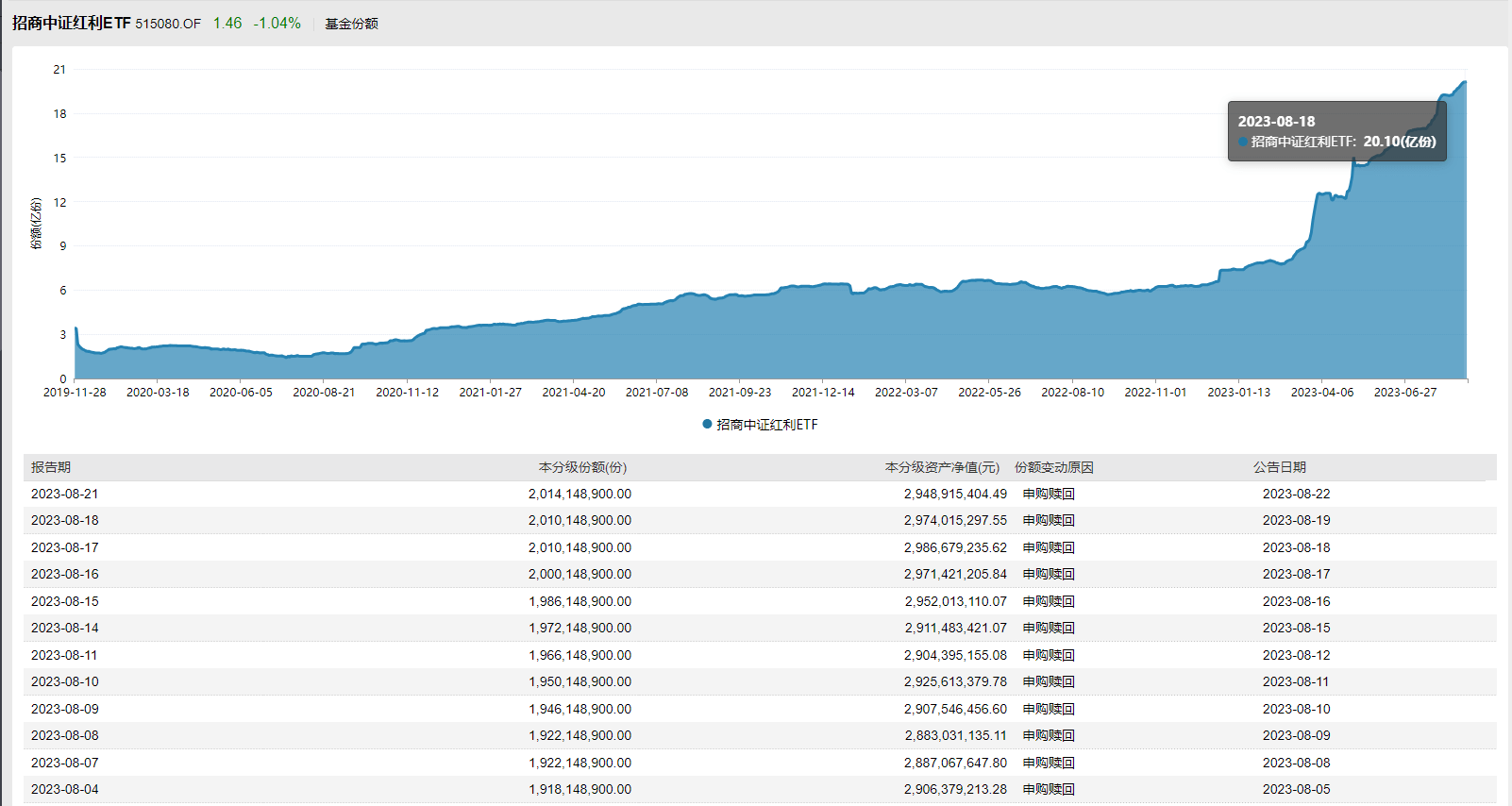Select the 2023-08-04 report row
The image size is (1512, 806).
click(x=64, y=789)
